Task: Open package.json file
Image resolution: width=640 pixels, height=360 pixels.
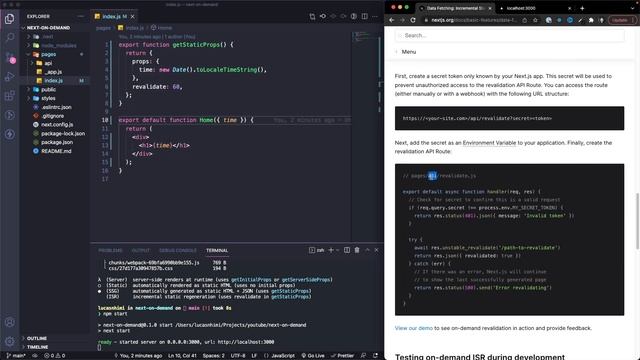Action: pos(56,142)
